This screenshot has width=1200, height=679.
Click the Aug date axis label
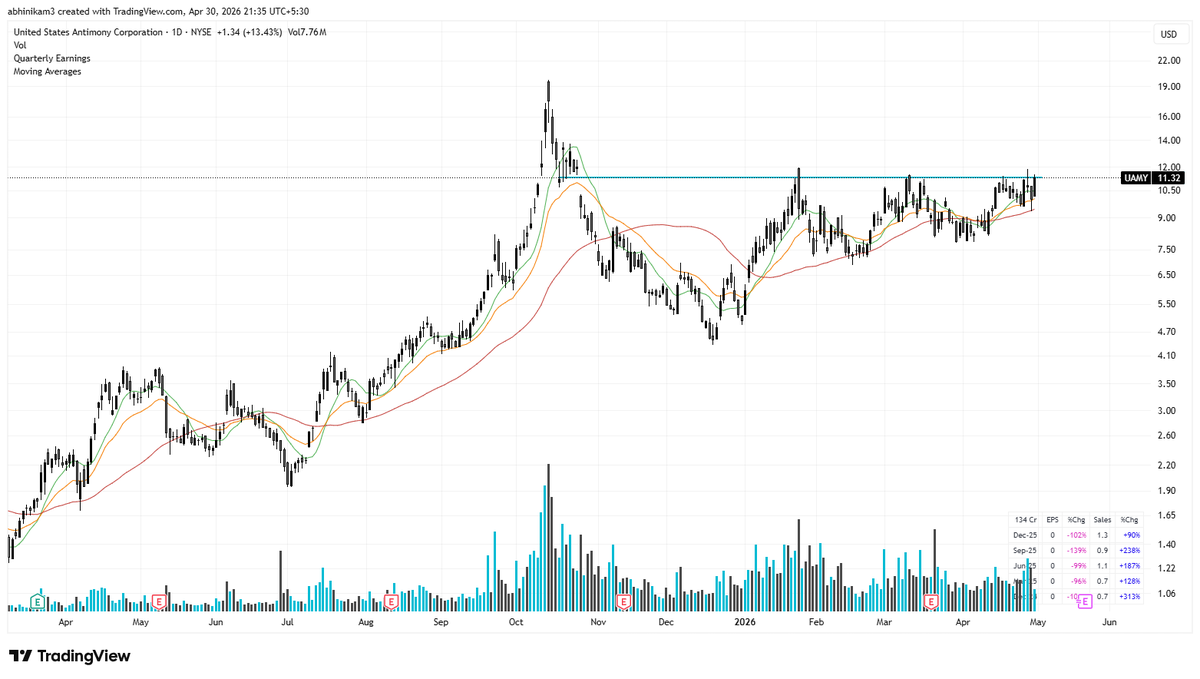(366, 622)
